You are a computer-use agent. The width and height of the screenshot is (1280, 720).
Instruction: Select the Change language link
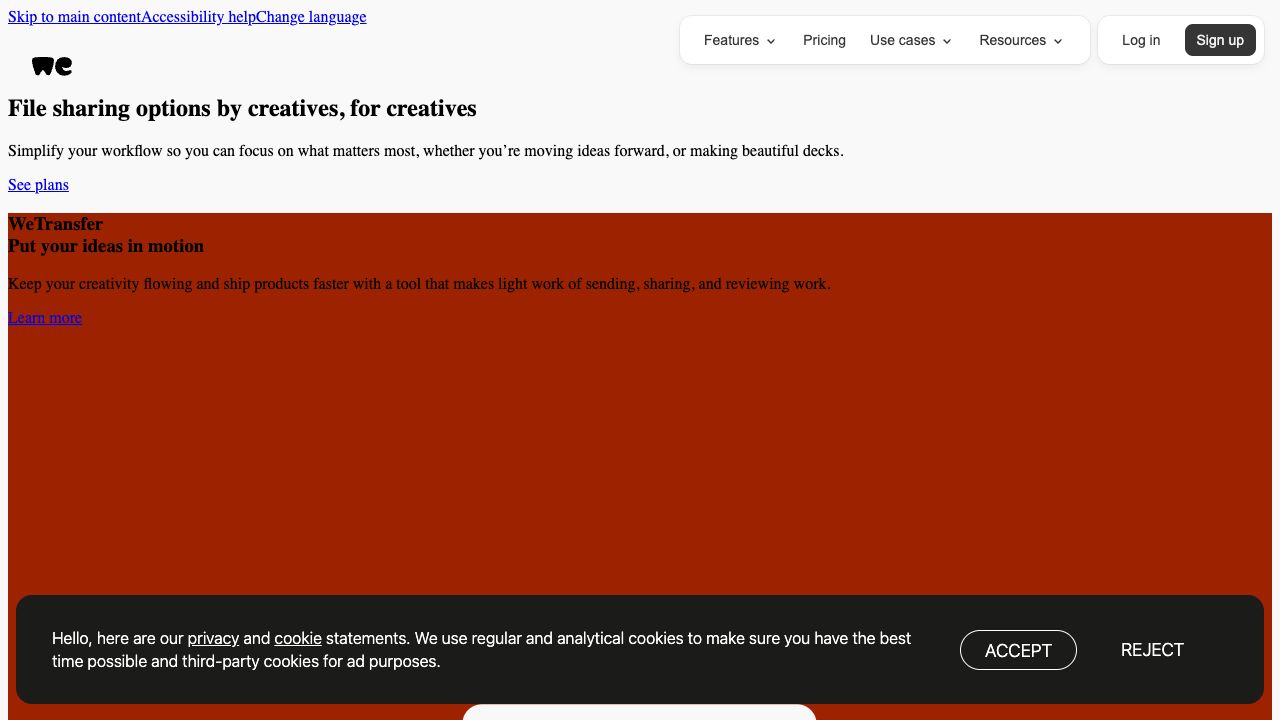311,16
